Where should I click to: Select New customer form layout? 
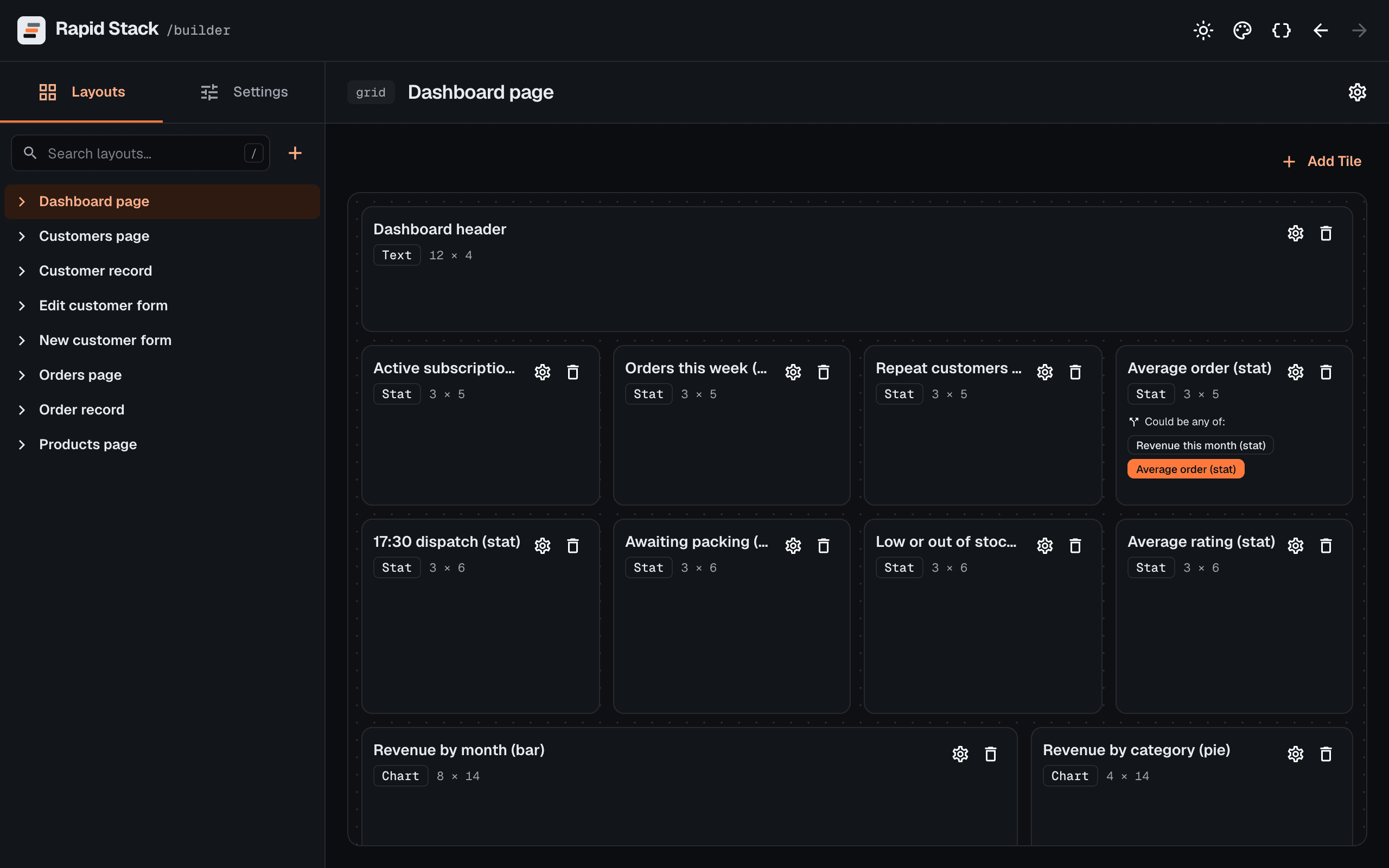tap(162, 341)
